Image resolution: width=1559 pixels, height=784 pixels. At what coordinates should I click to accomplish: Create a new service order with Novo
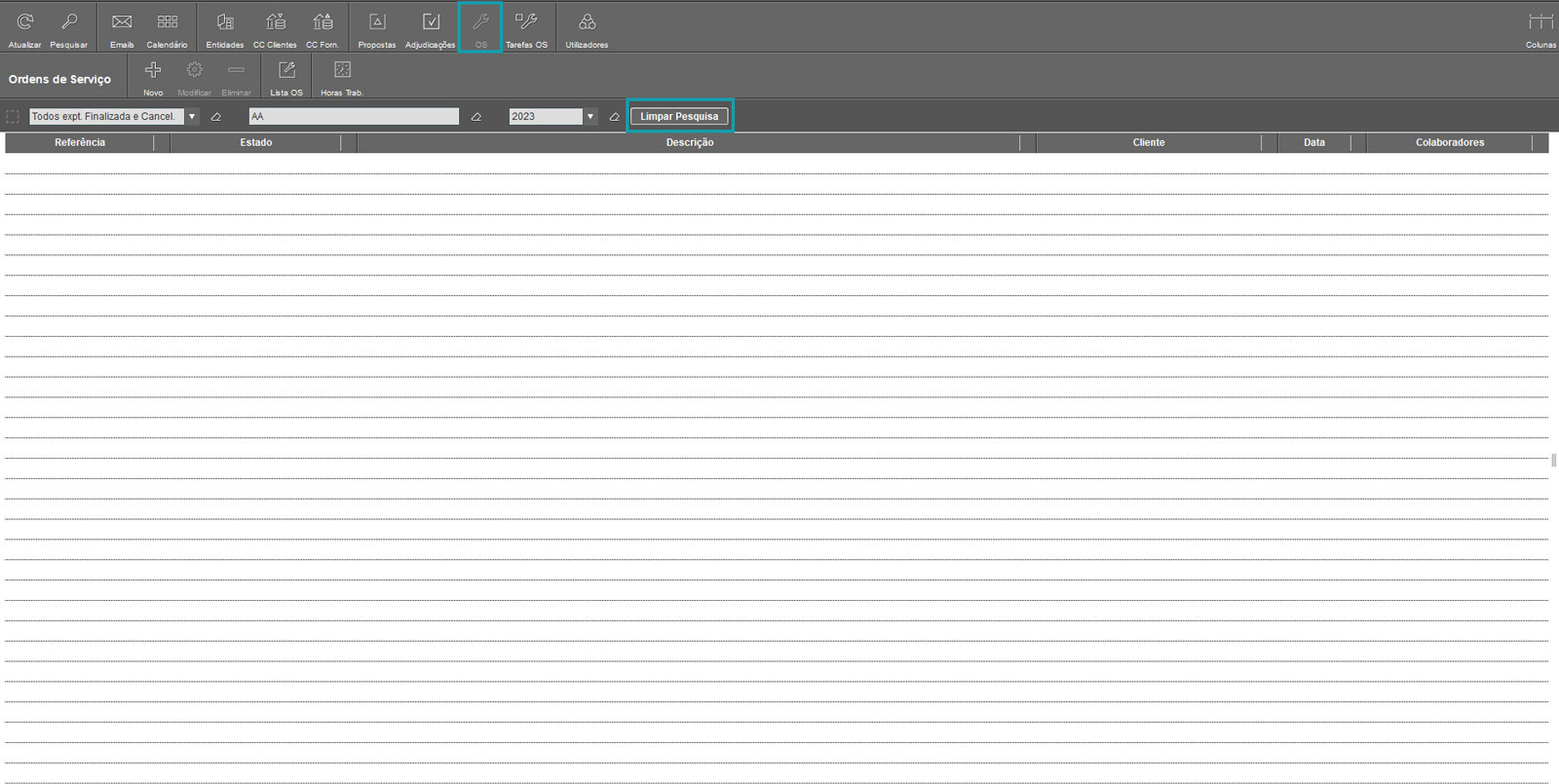pos(153,76)
